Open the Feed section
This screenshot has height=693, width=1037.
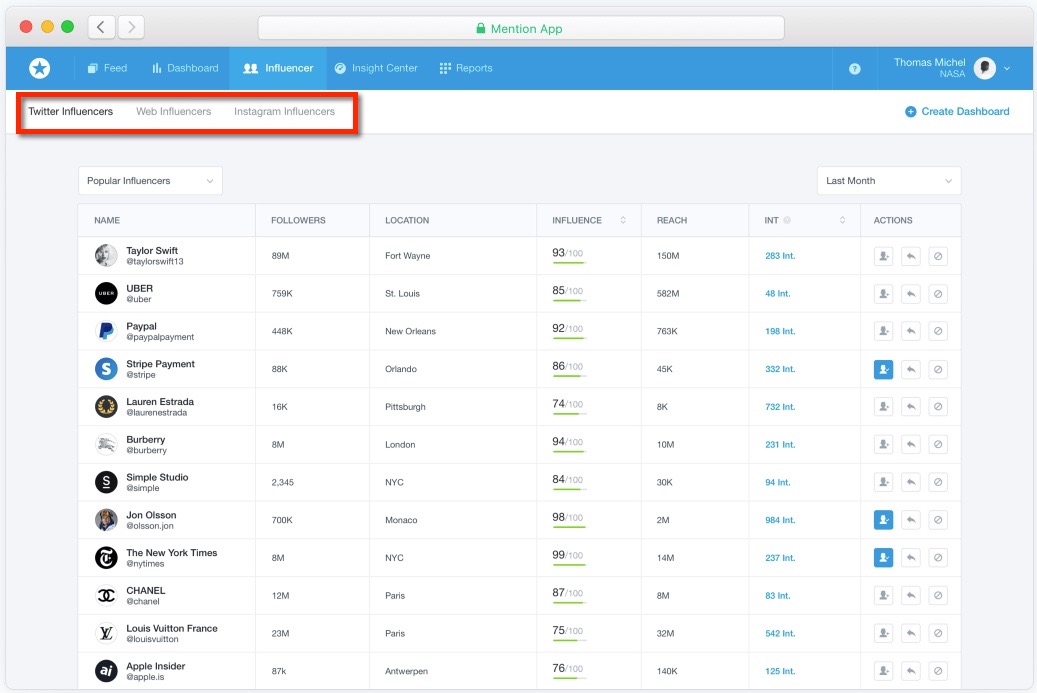pos(107,68)
